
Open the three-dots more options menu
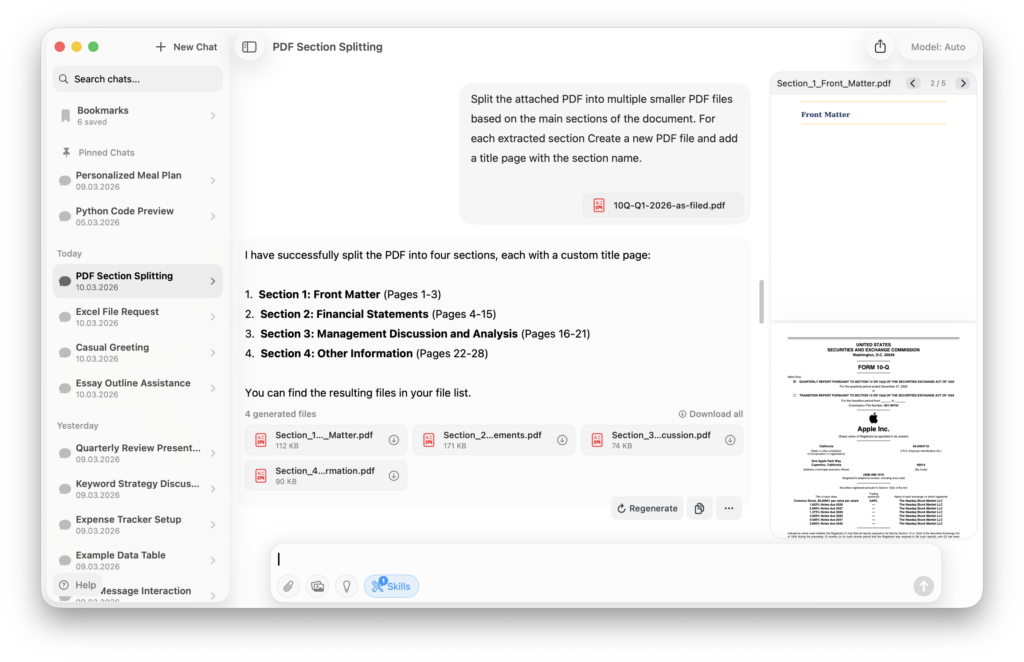tap(729, 509)
